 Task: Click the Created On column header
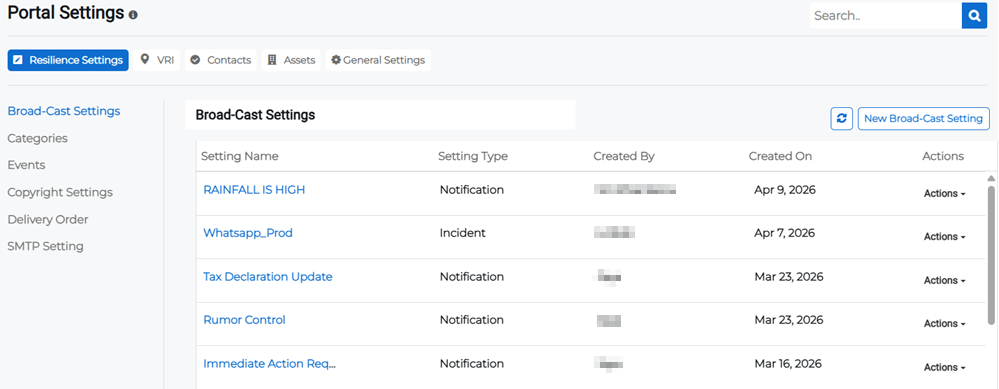[x=780, y=156]
